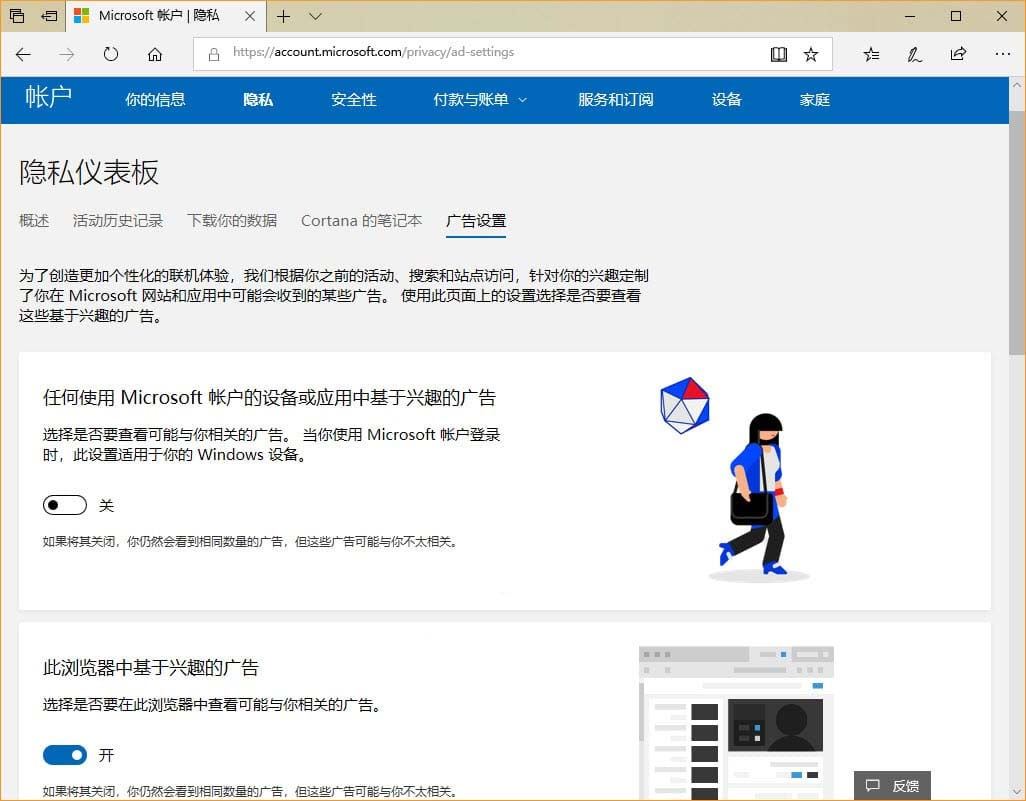
Task: Disable the 此浏览器中基于兴趣的广告 toggle
Action: [x=65, y=755]
